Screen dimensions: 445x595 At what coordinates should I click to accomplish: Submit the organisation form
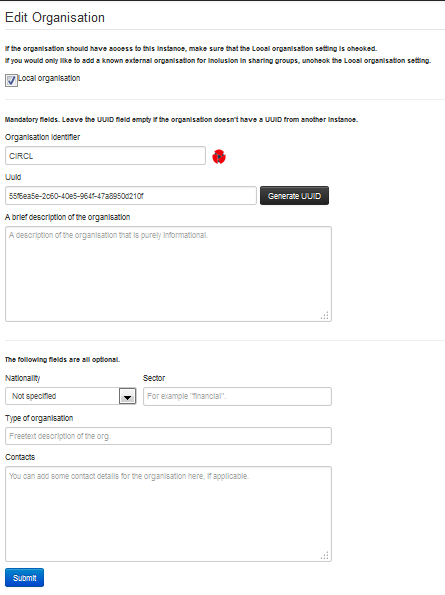click(x=25, y=578)
